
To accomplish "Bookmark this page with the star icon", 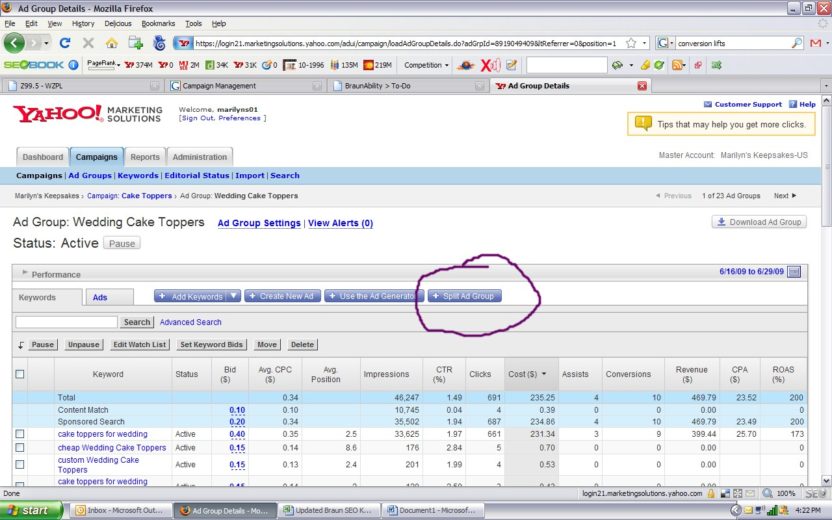I will [x=631, y=43].
